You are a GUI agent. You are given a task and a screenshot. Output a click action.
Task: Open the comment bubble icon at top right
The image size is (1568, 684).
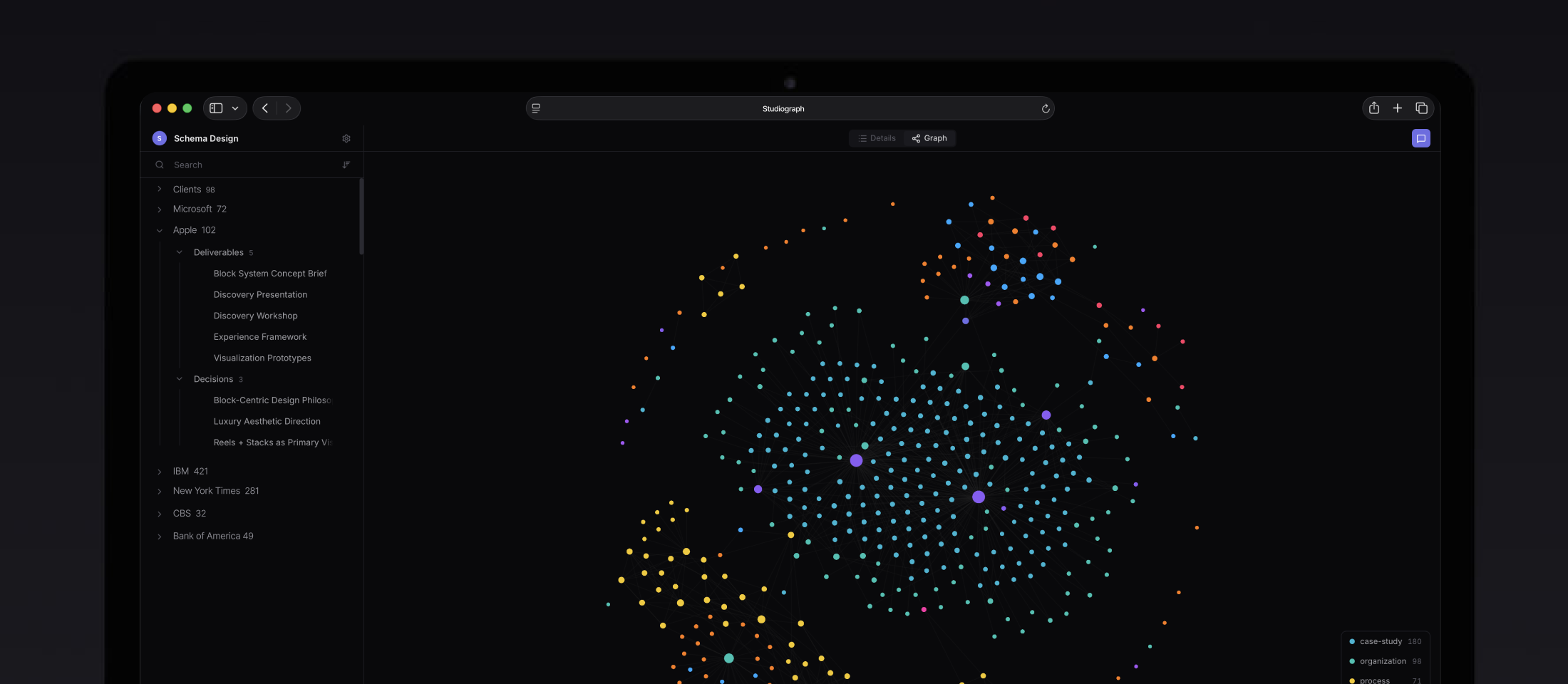(1421, 138)
